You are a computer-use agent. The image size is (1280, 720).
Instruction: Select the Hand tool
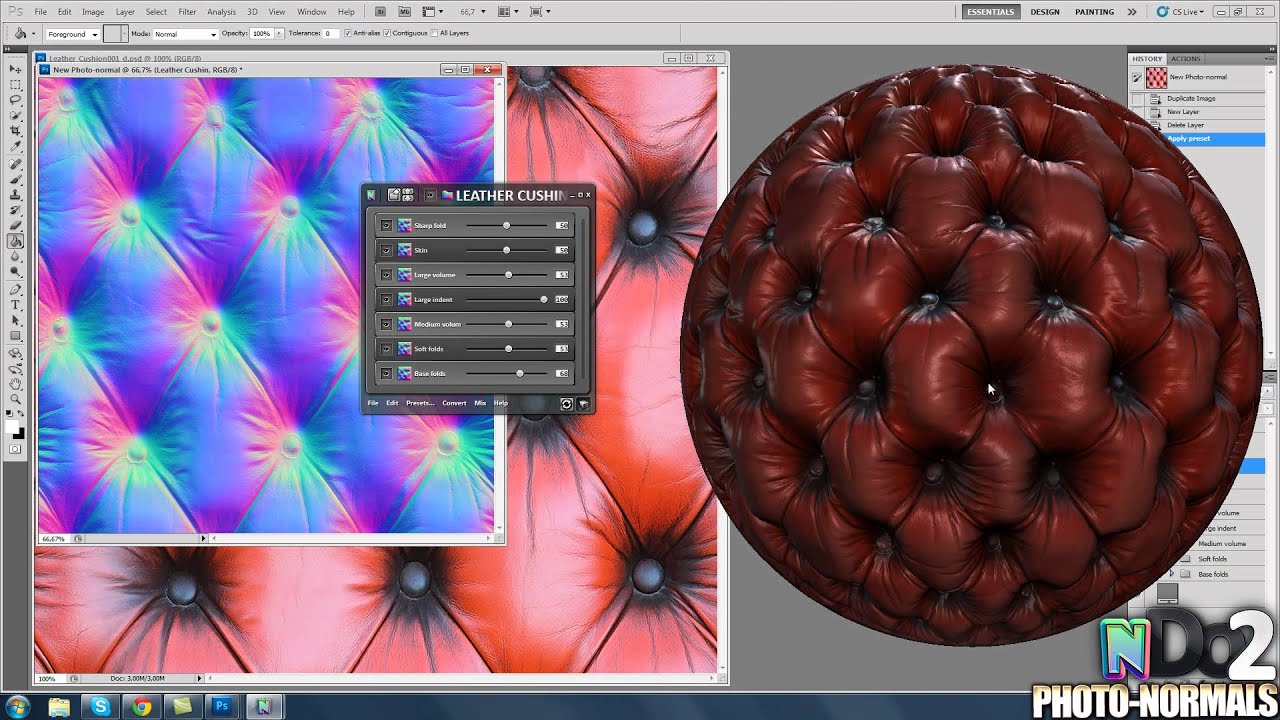click(x=16, y=383)
